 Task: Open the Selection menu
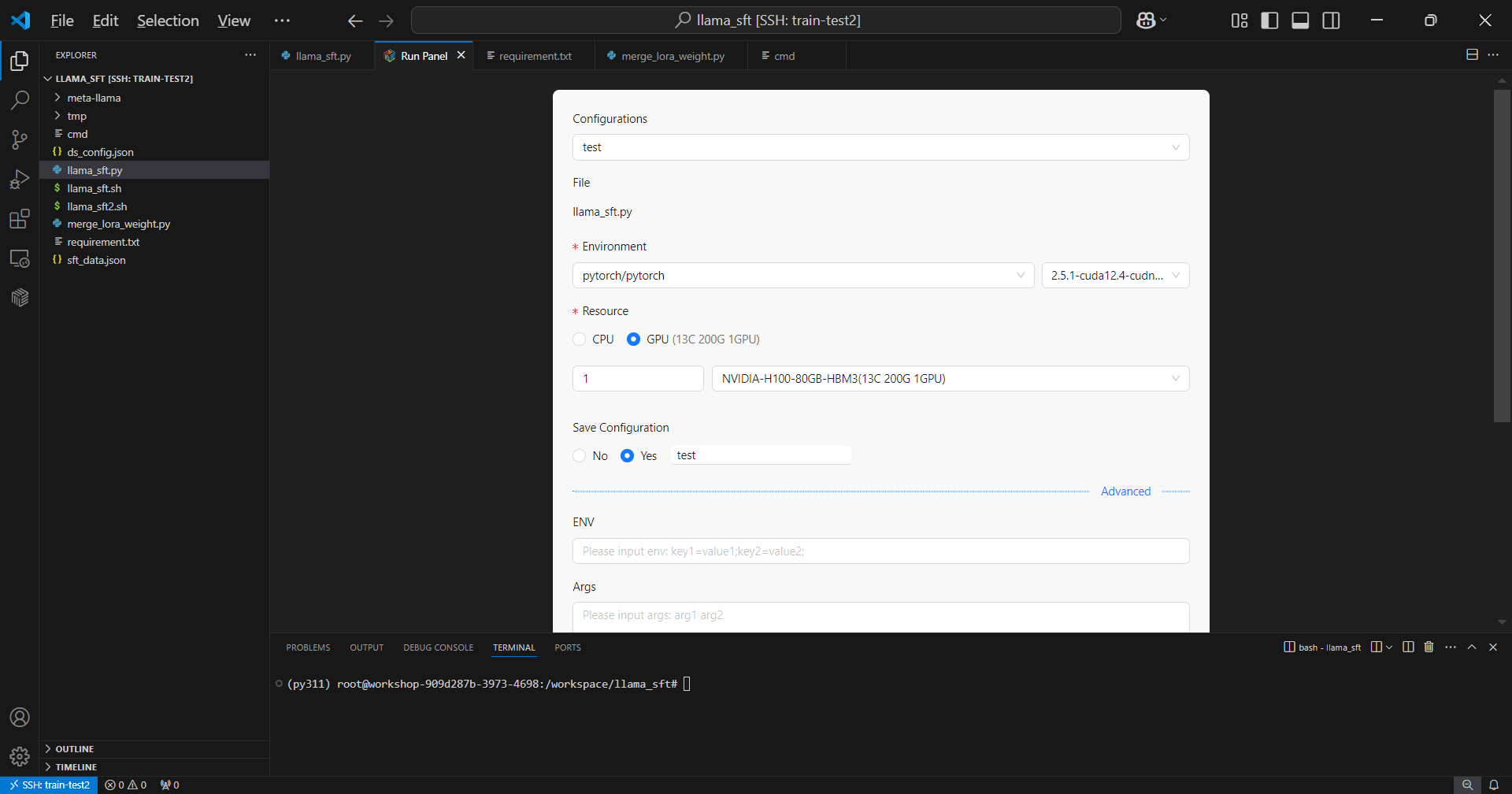coord(168,20)
